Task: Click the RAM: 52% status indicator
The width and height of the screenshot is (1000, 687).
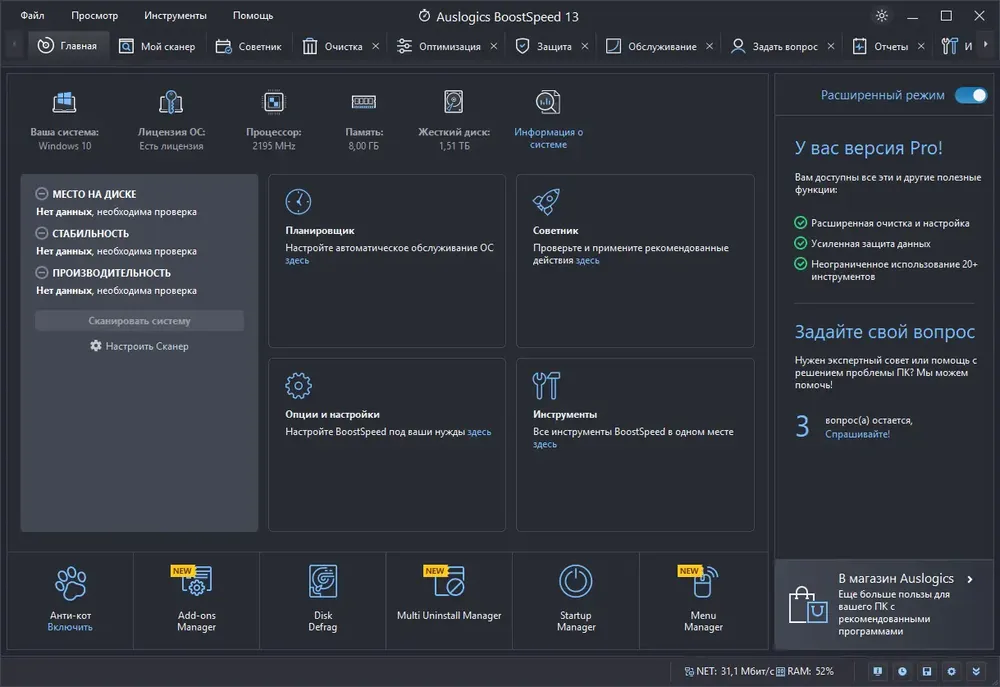Action: click(x=805, y=671)
